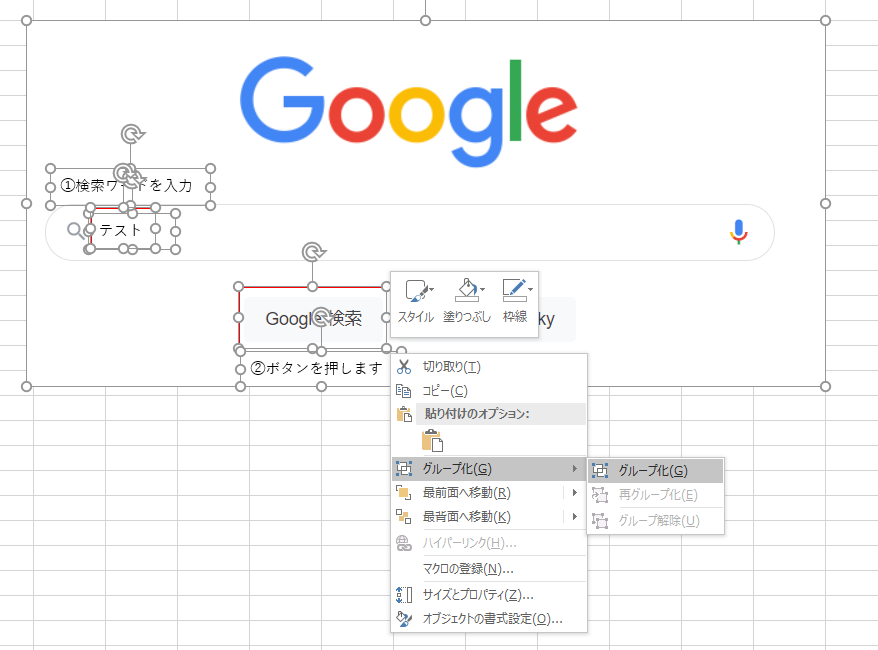Click the hyperlink globe icon
Image resolution: width=878 pixels, height=650 pixels.
(x=404, y=543)
